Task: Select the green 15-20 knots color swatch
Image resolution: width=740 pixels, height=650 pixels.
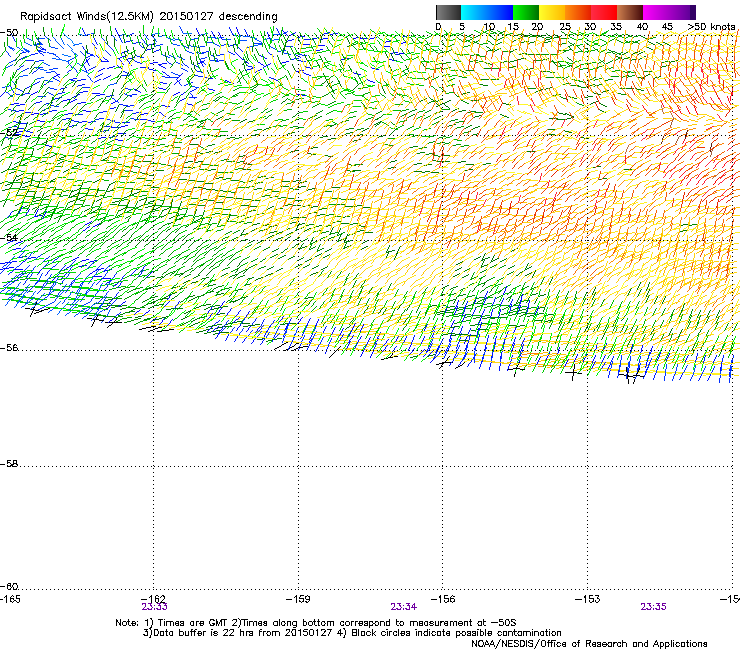Action: coord(526,12)
